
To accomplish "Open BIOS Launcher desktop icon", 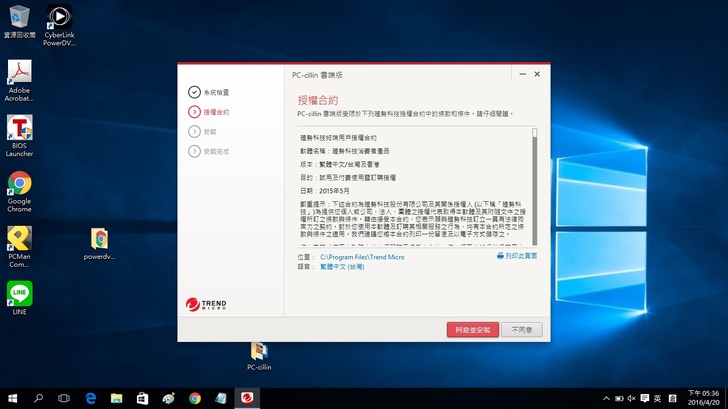I will pyautogui.click(x=19, y=133).
